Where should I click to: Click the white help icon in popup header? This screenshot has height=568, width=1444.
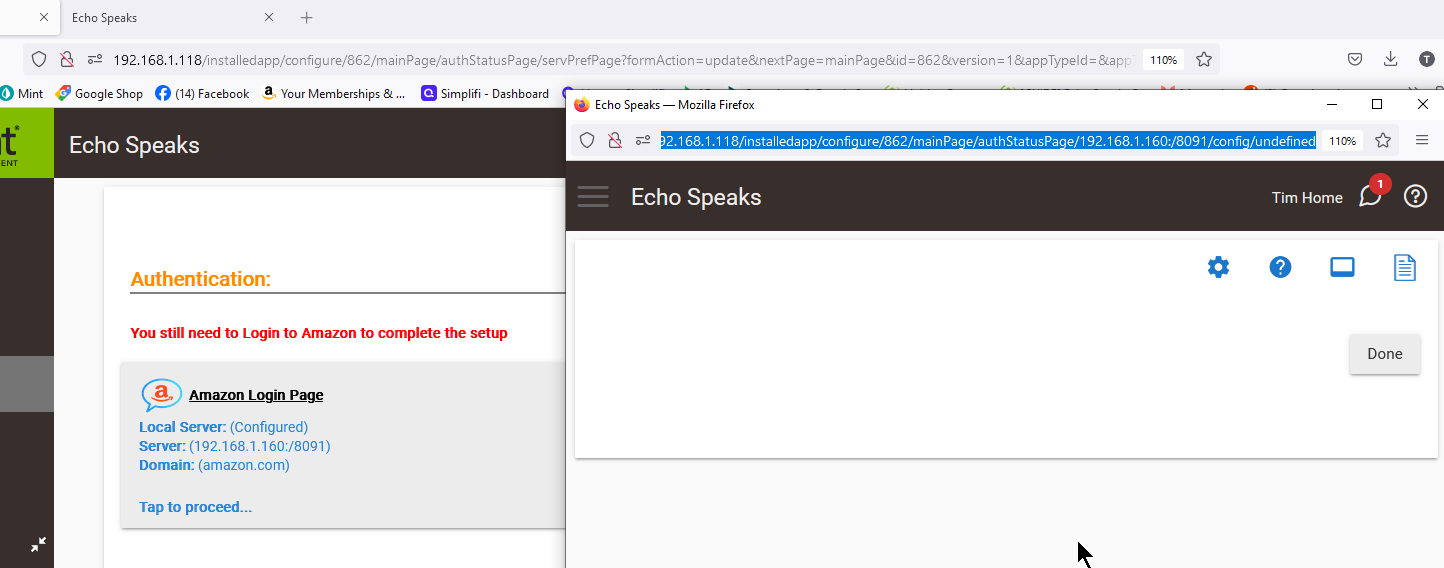click(x=1415, y=196)
